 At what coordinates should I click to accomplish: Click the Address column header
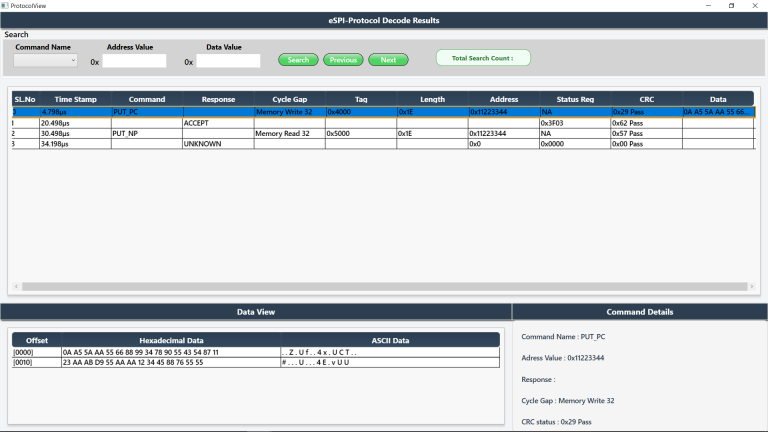click(x=504, y=99)
